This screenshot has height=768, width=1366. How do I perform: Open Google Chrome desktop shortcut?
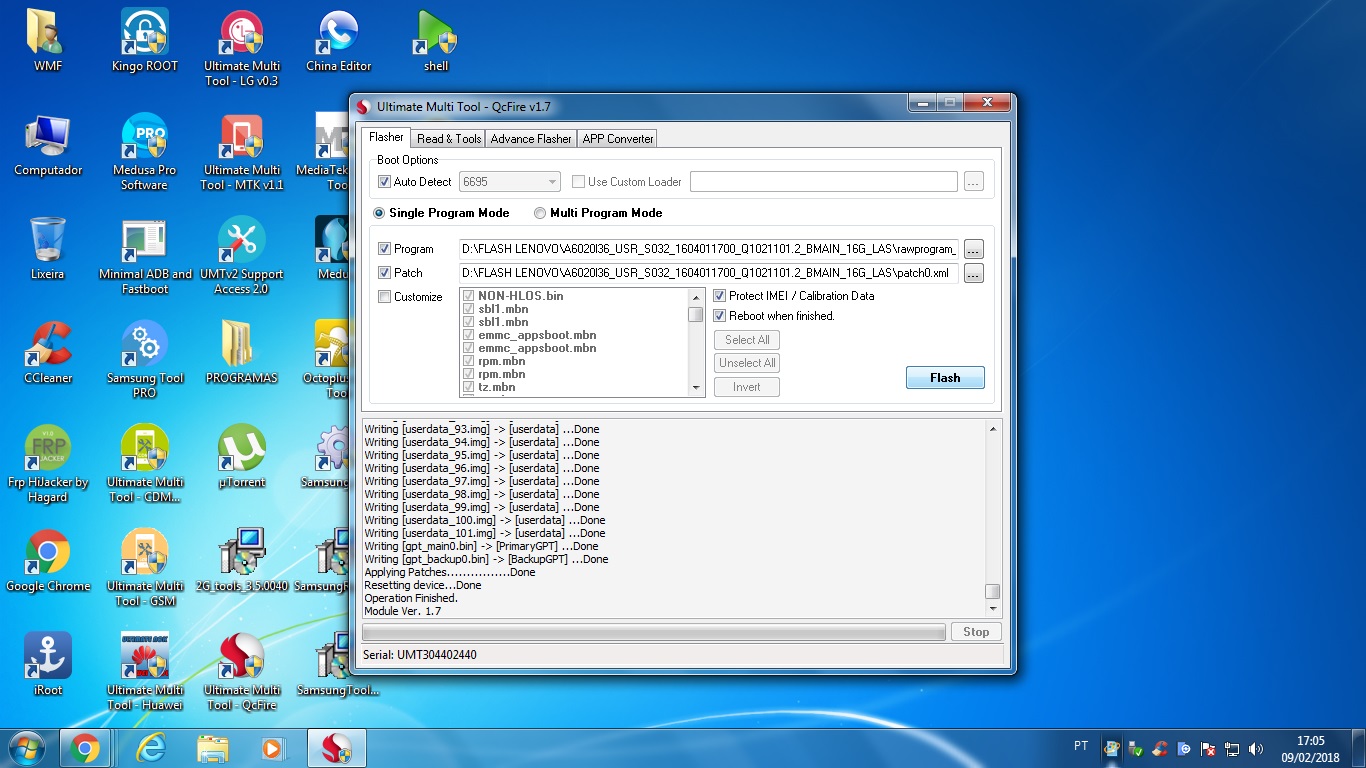click(47, 560)
